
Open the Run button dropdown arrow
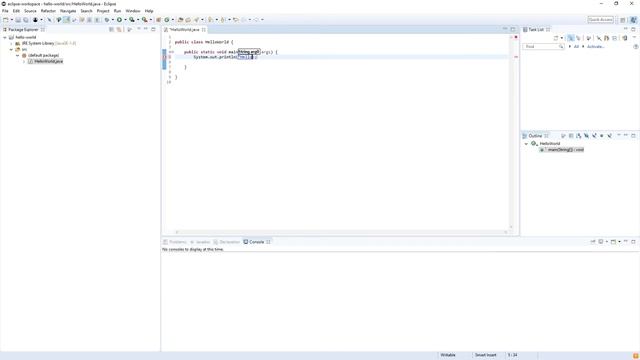(x=125, y=20)
